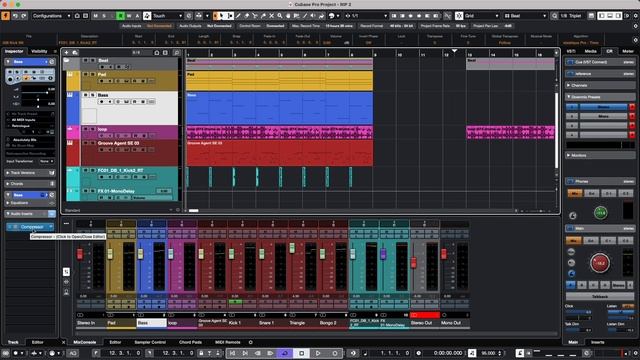Viewport: 640px width, 360px height.
Task: Open the 1/8 Triplet quantize preset dropdown
Action: [571, 16]
